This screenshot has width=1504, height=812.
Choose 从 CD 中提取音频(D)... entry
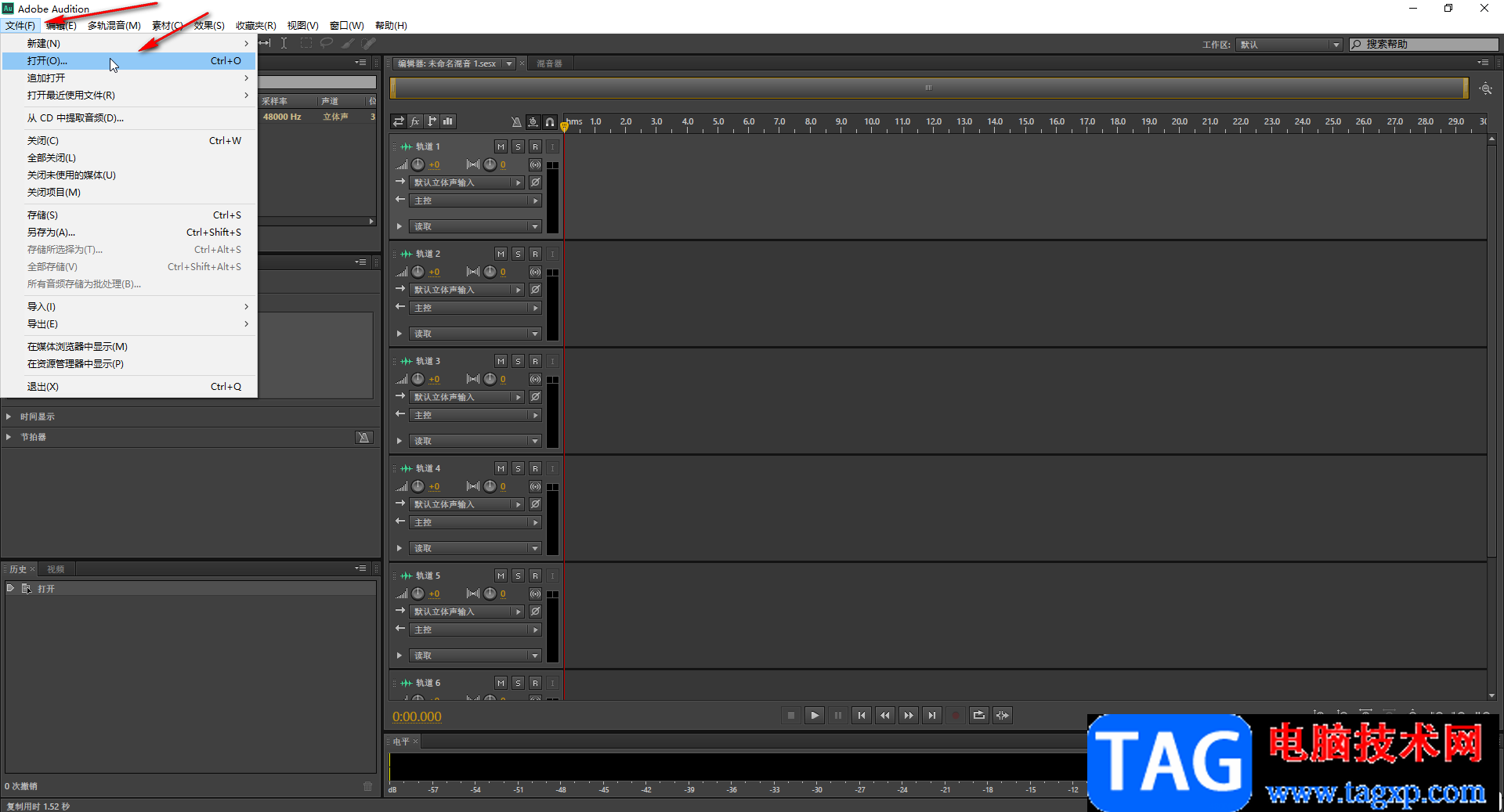pos(128,117)
